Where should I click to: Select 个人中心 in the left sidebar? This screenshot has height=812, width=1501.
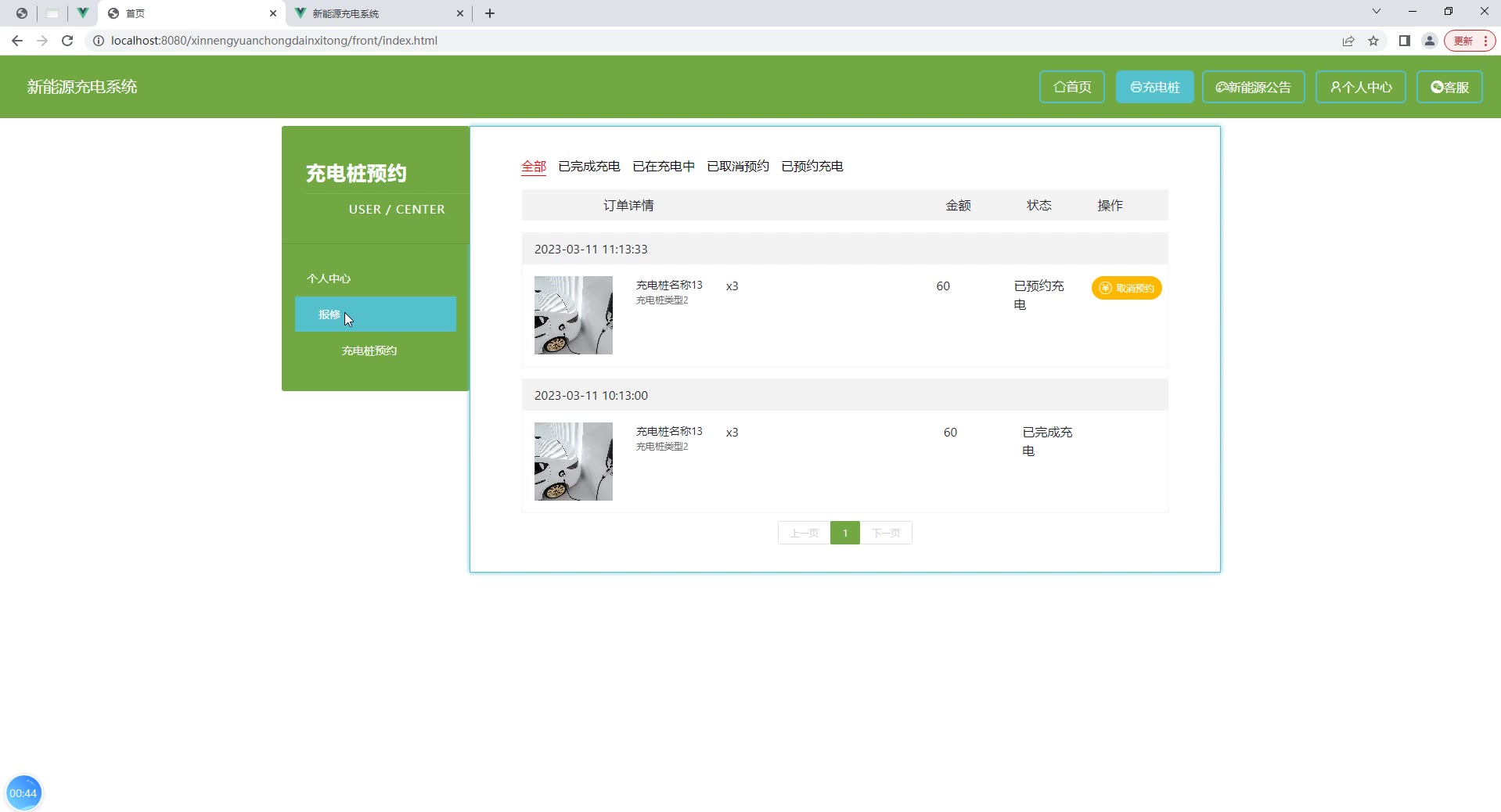pos(329,278)
